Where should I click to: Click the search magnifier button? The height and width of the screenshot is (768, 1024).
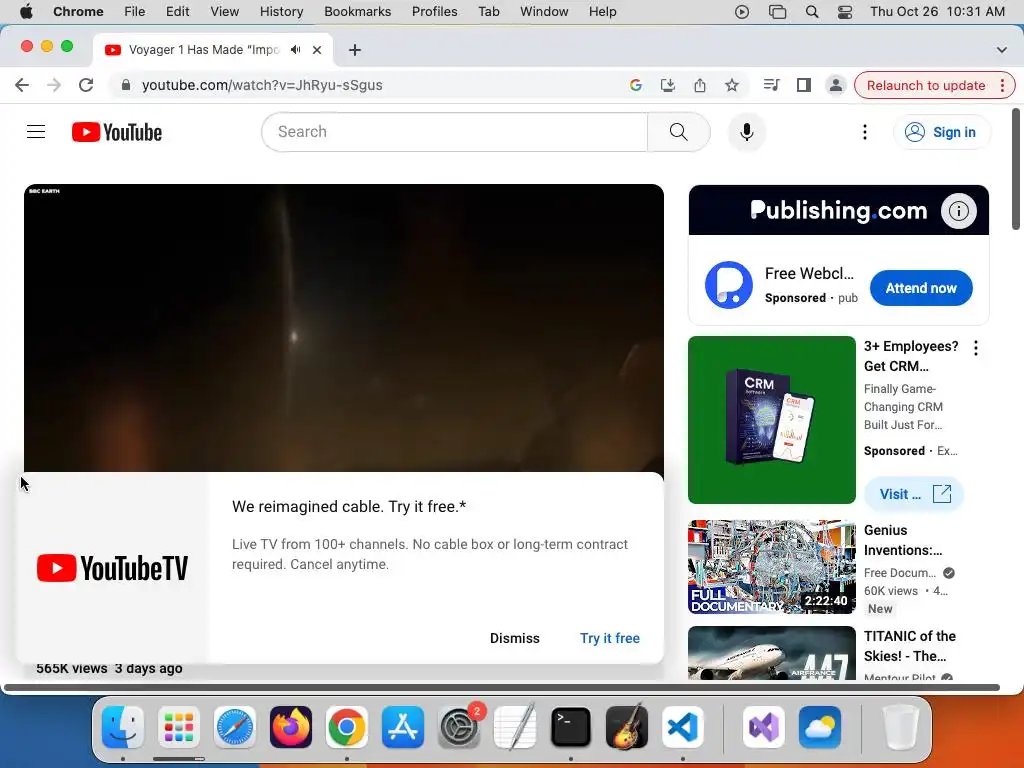click(x=679, y=132)
